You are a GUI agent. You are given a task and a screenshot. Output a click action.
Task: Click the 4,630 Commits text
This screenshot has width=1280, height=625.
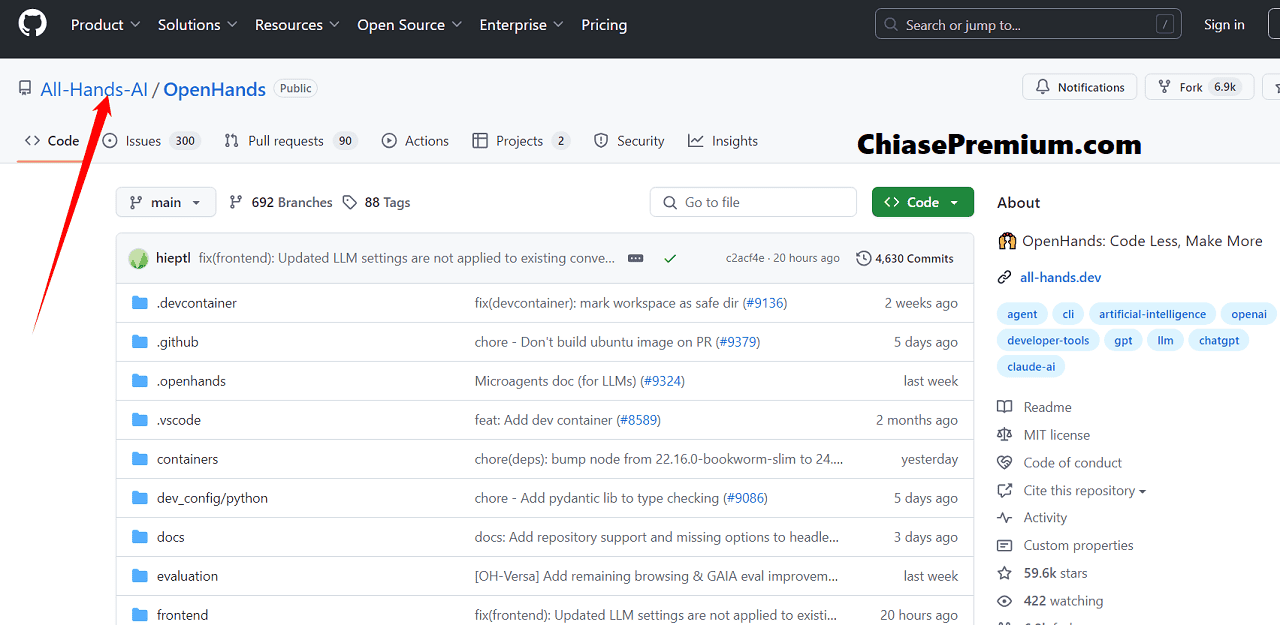pos(914,258)
